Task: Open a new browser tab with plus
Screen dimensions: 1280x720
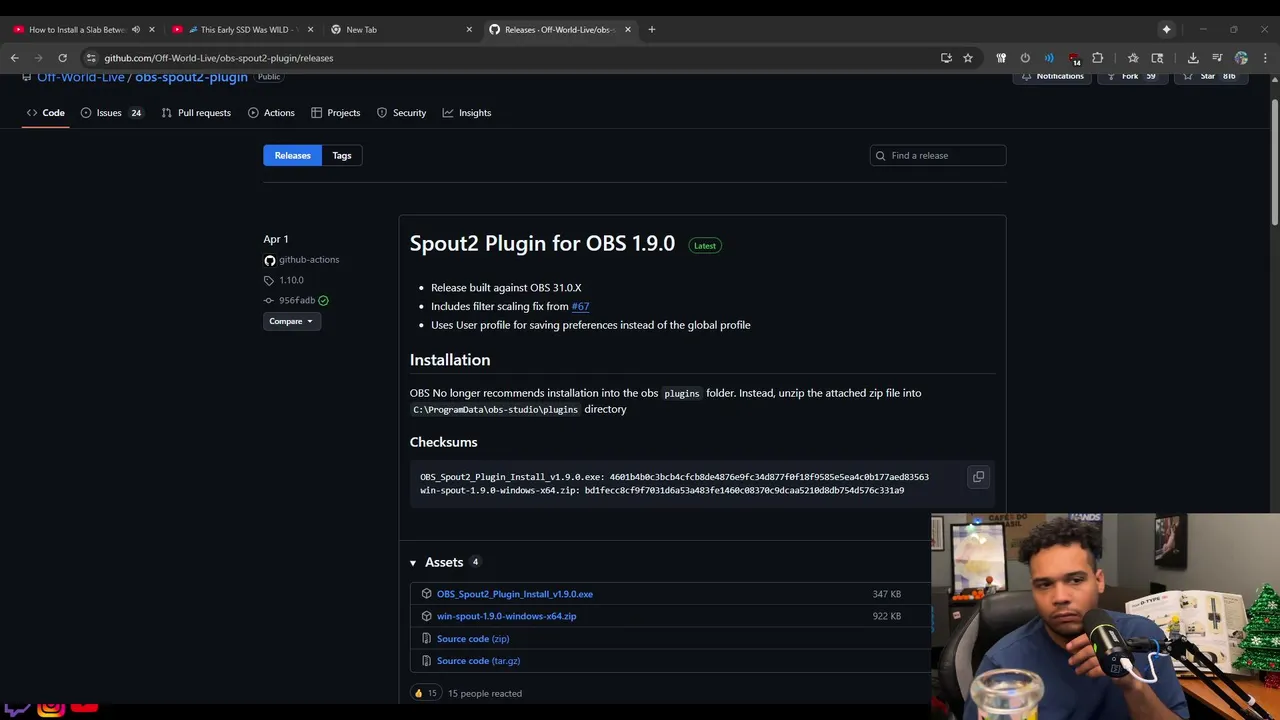Action: coord(651,29)
